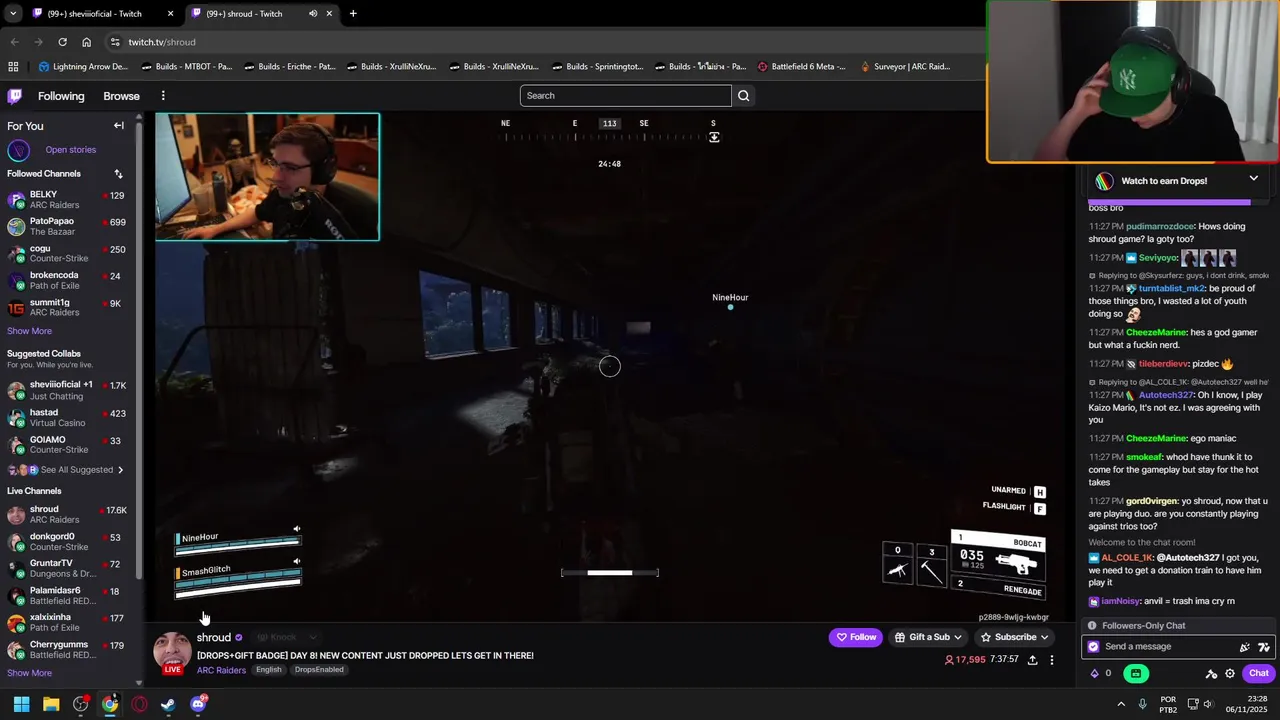Image resolution: width=1280 pixels, height=720 pixels.
Task: Open the Chrome tab search dropdown
Action: point(13,14)
